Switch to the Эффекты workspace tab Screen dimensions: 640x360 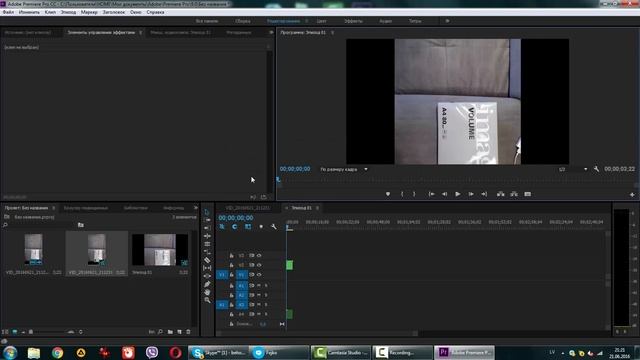(353, 21)
